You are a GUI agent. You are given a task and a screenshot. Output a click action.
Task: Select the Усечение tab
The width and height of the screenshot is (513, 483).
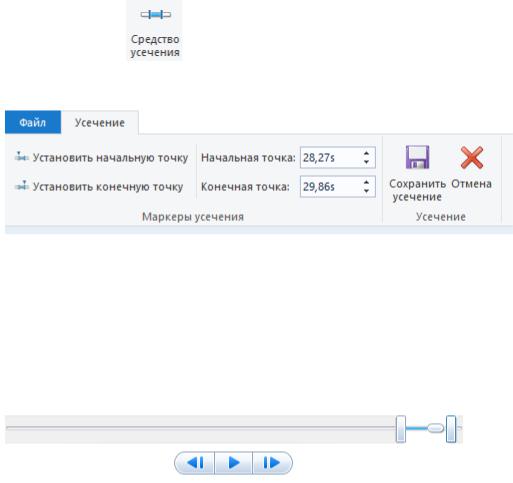coord(100,122)
